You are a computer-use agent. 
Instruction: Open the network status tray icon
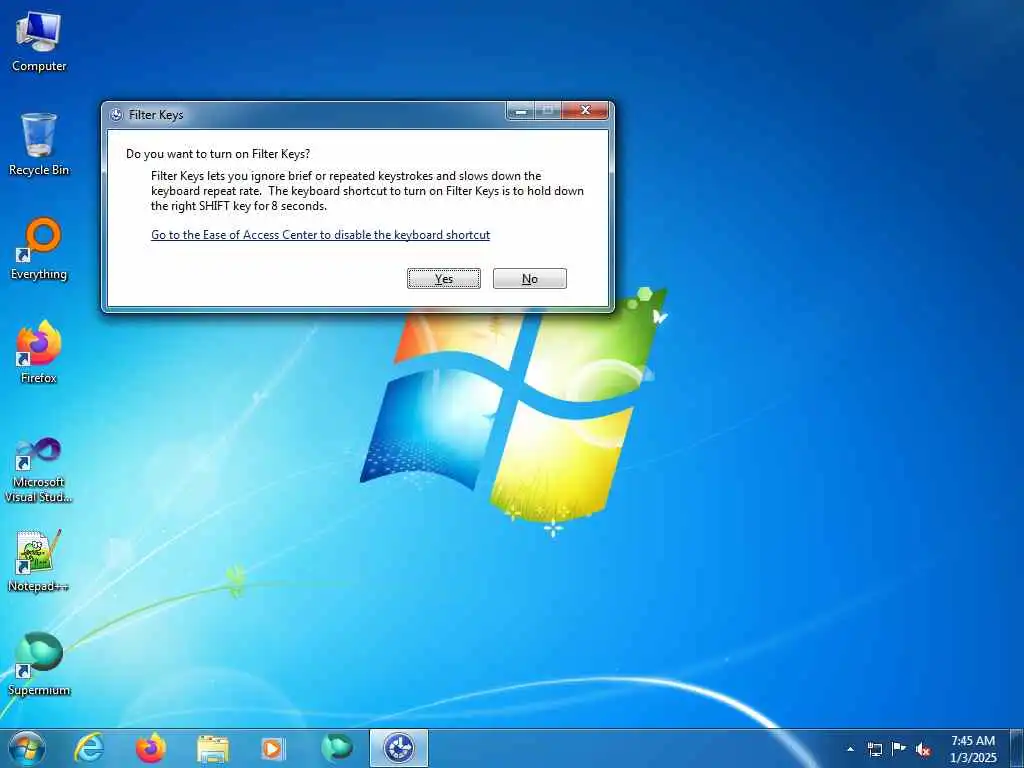tap(874, 749)
